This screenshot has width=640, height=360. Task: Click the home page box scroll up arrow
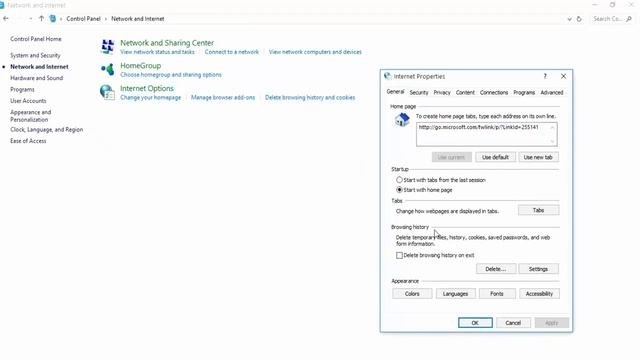coord(552,127)
